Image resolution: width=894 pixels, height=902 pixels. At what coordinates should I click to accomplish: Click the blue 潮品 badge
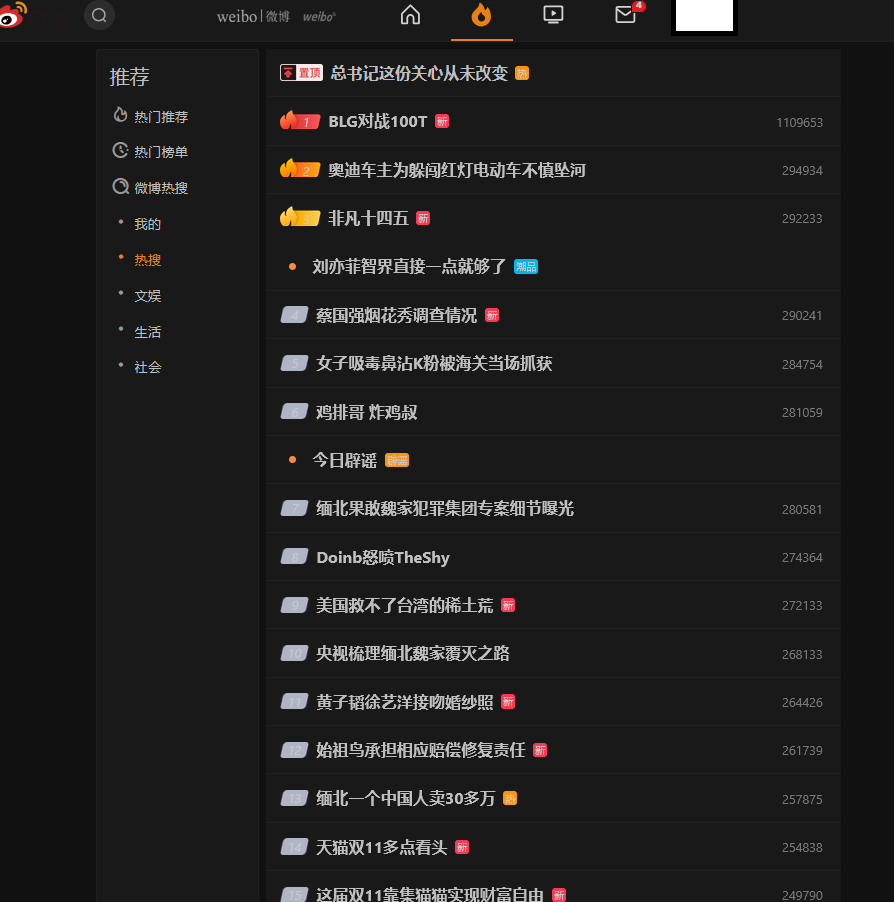(x=526, y=267)
